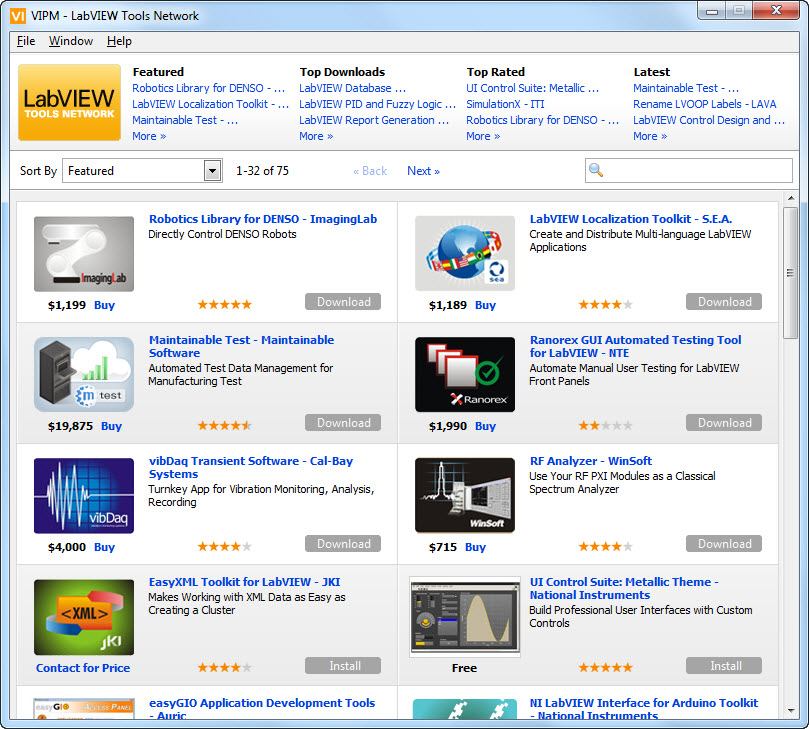Click the LabVIEW Tools Network logo
The width and height of the screenshot is (809, 729).
pyautogui.click(x=69, y=103)
